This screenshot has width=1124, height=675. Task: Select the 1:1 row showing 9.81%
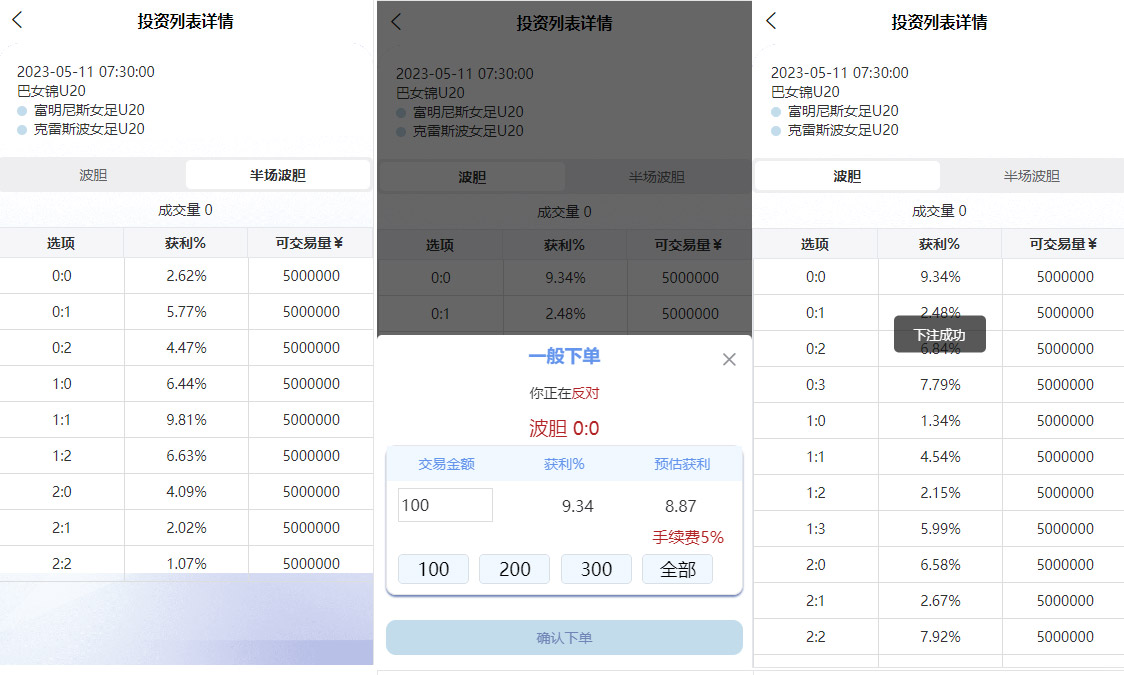pos(186,420)
